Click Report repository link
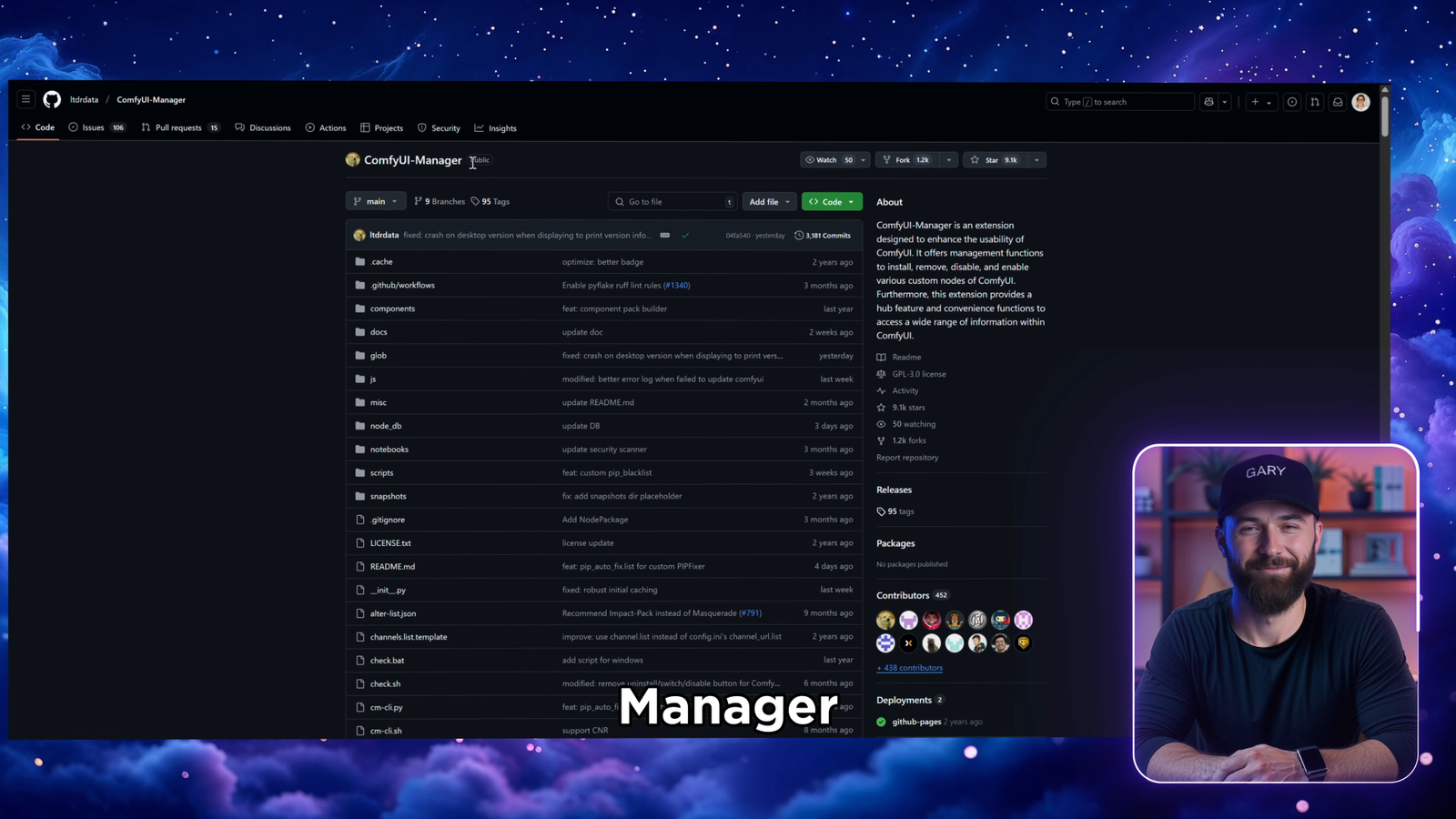The image size is (1456, 819). pos(907,458)
